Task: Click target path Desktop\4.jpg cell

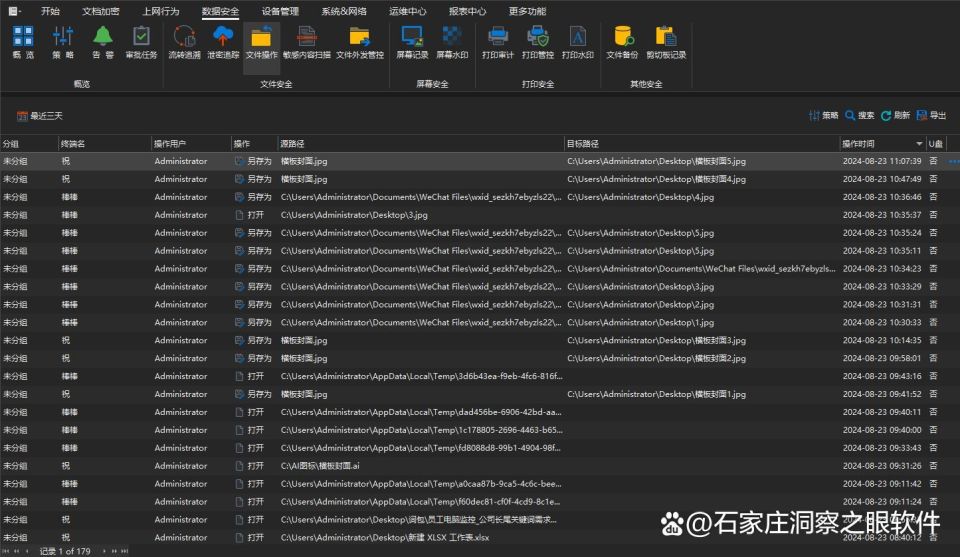Action: coord(640,197)
